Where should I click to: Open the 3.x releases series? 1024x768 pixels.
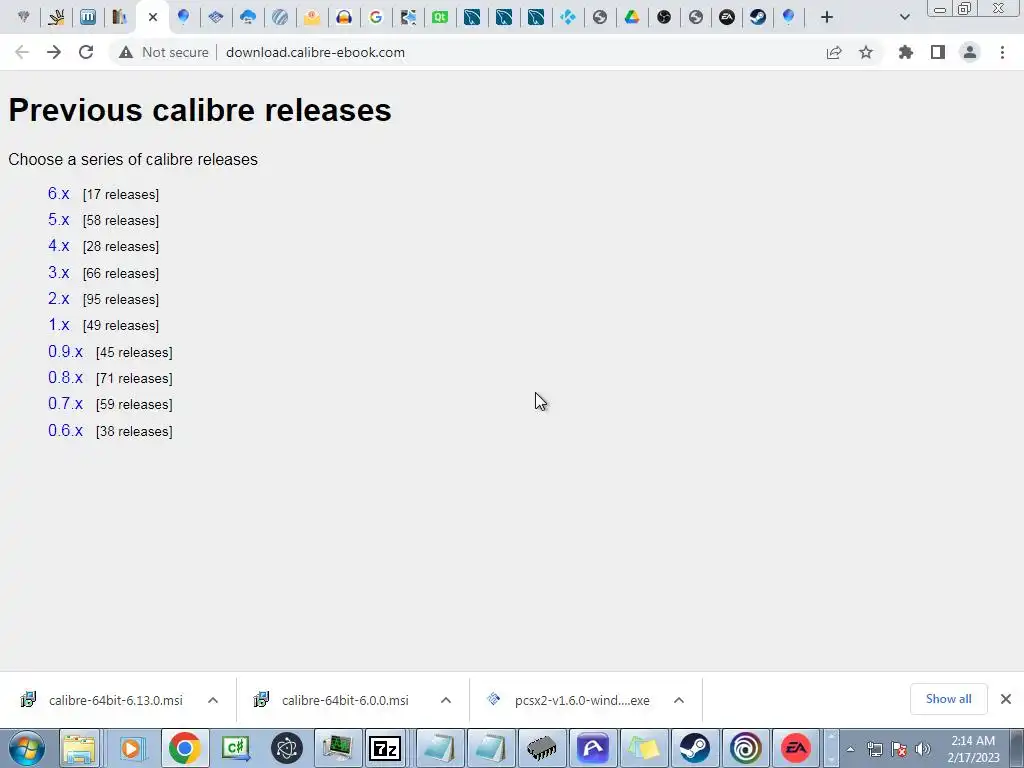59,272
